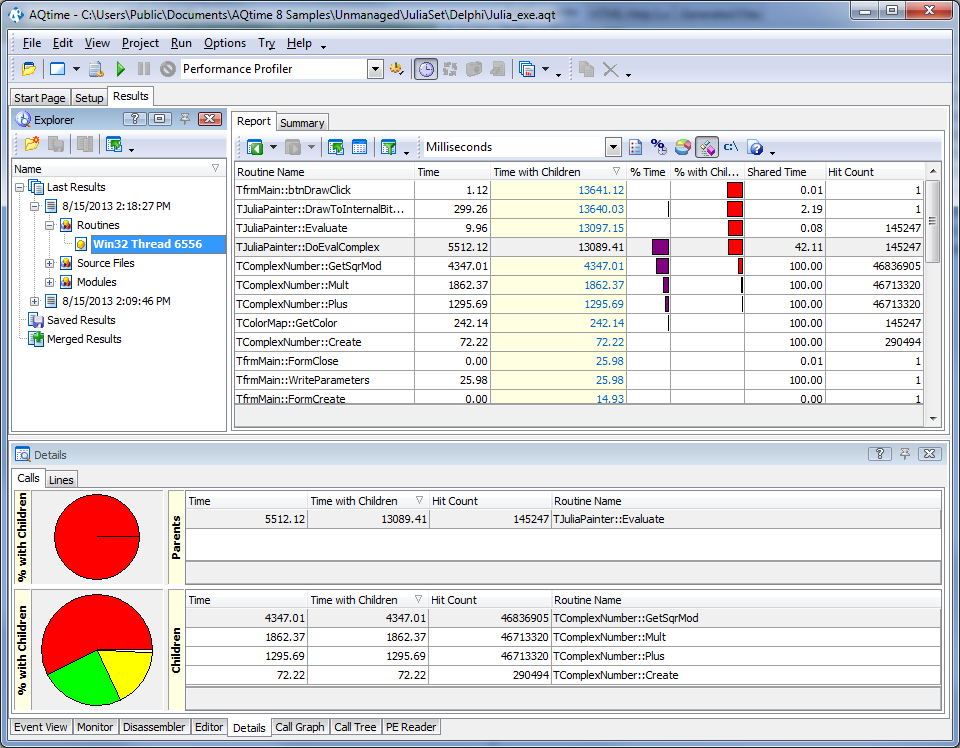The height and width of the screenshot is (748, 960).
Task: Click the percent values icon in the Report toolbar
Action: pos(657,147)
